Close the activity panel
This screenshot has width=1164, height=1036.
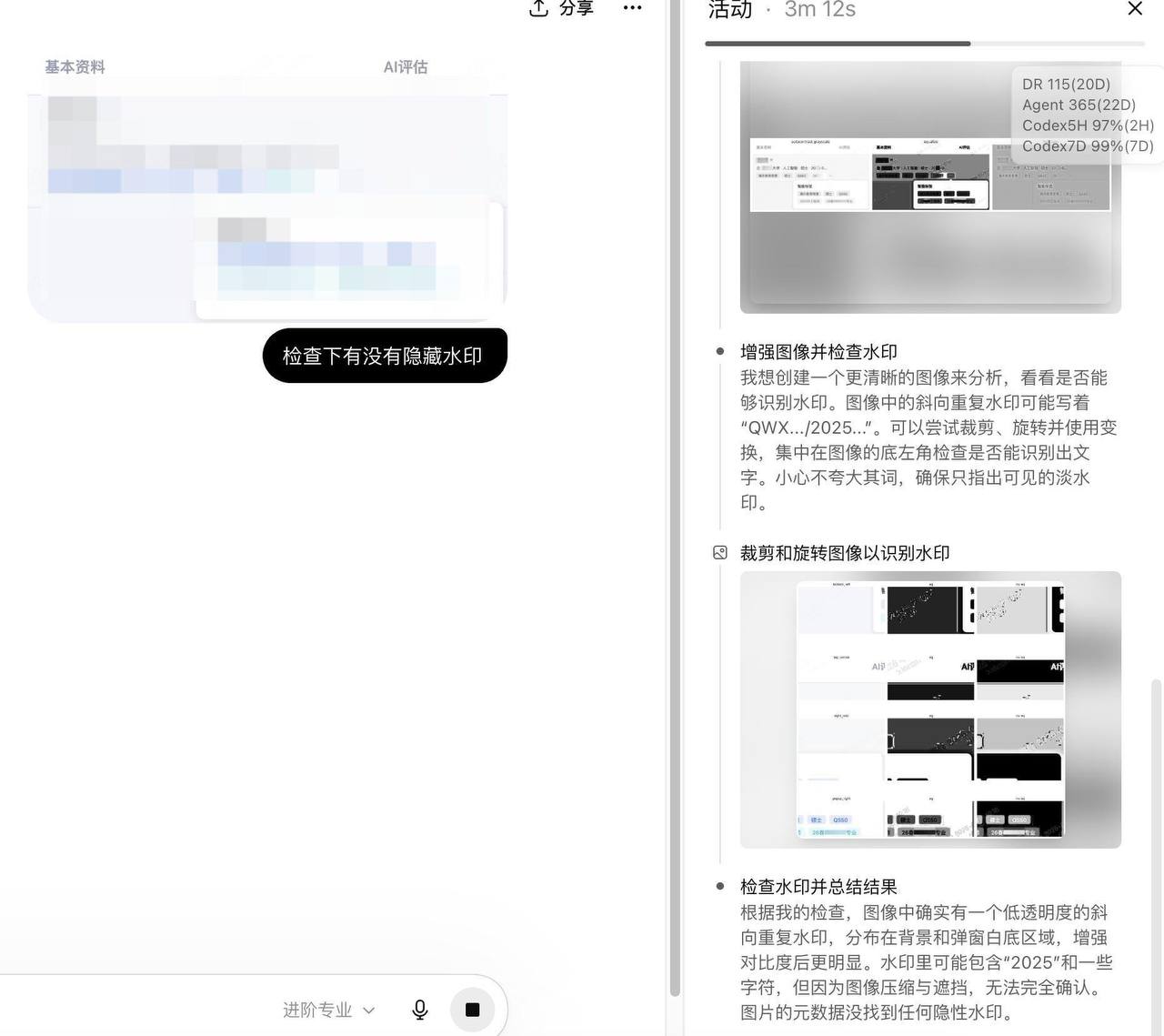coord(1135,8)
